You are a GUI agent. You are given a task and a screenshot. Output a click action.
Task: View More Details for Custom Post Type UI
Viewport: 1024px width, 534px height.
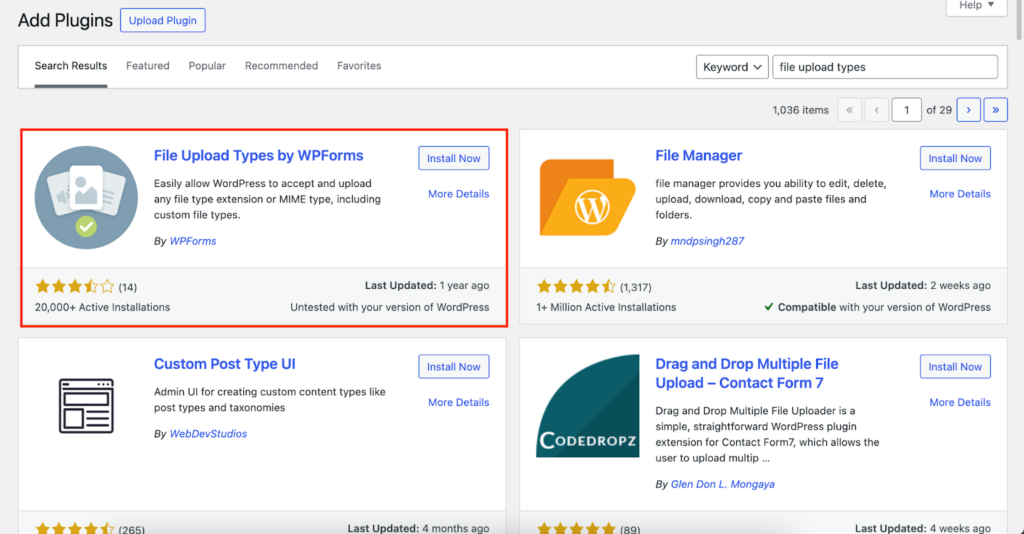point(458,402)
